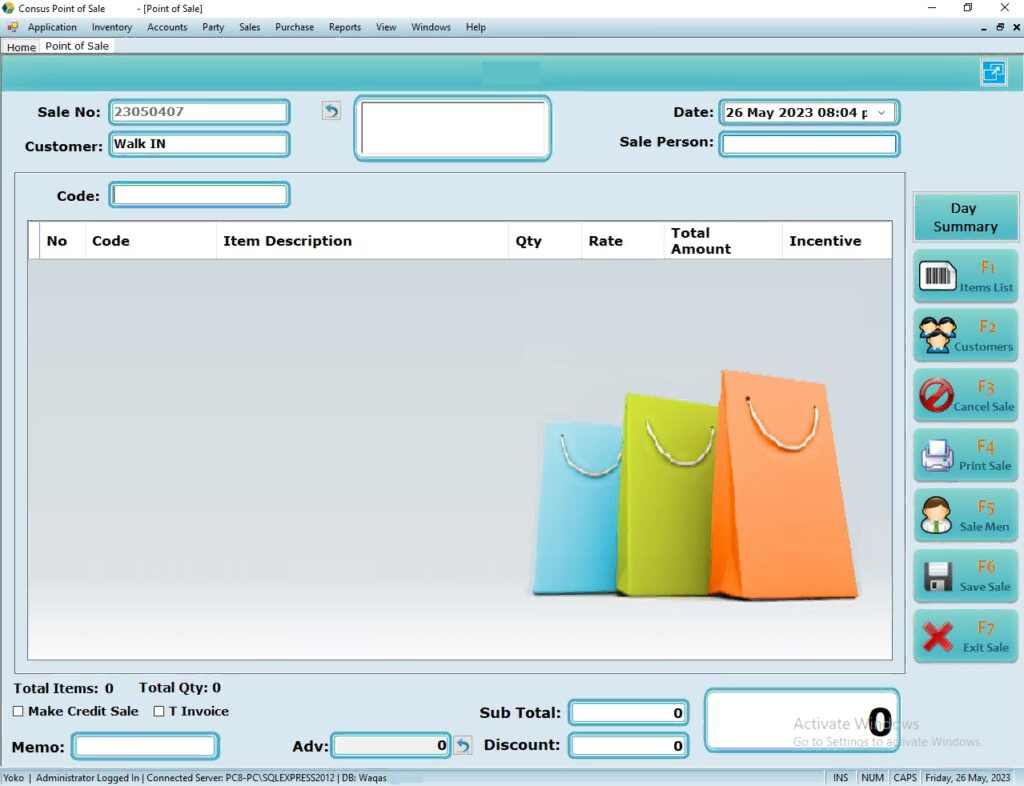
Task: Focus the Sale Person field
Action: (808, 144)
